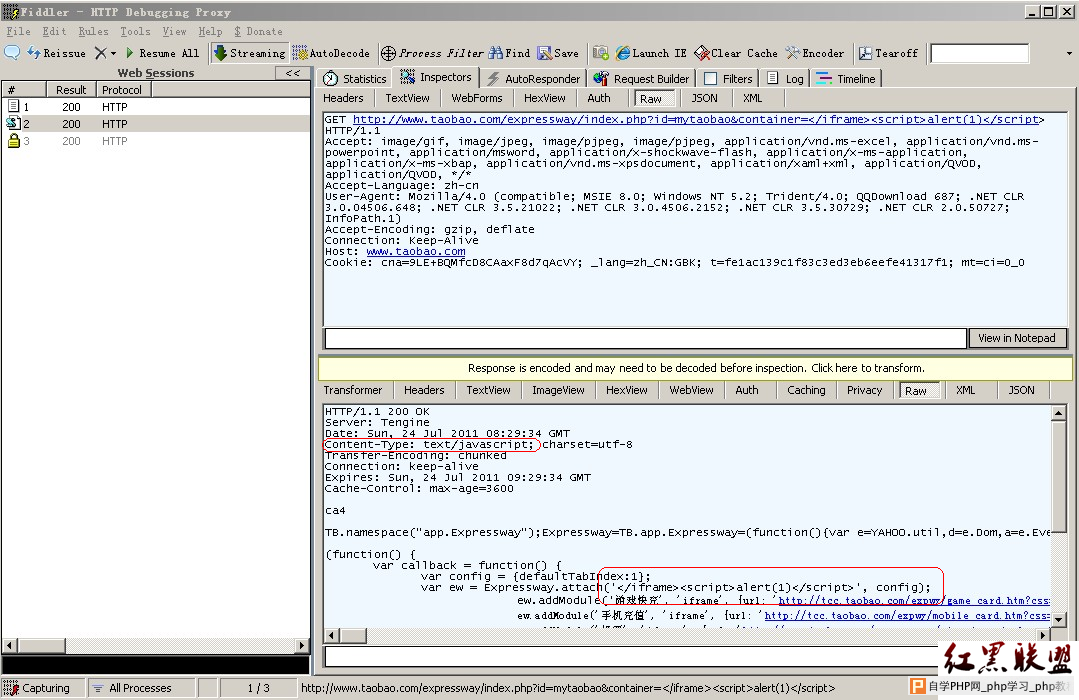
Task: Open the response Caching tab
Action: [806, 390]
